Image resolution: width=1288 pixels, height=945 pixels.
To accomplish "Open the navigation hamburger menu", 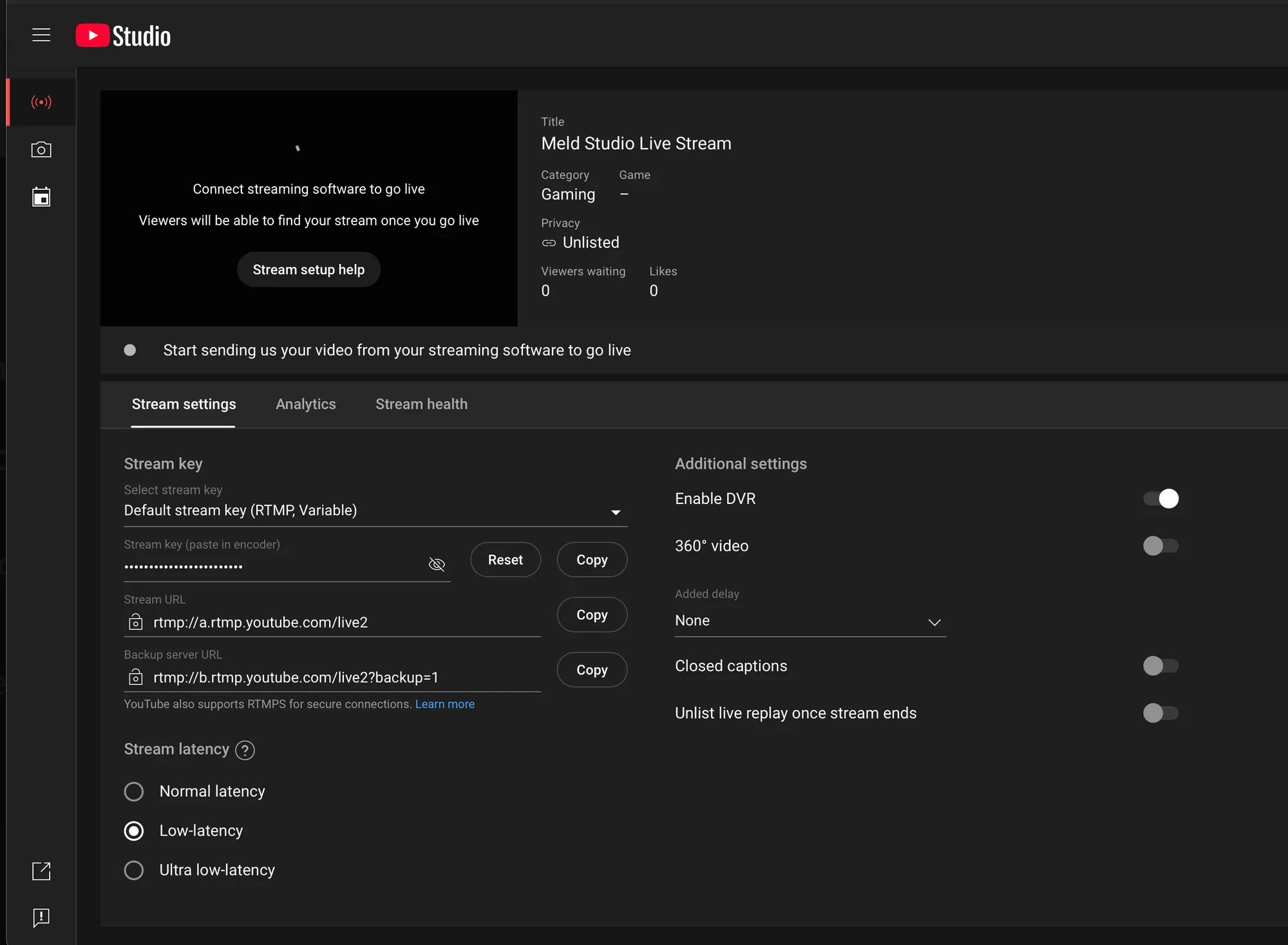I will [41, 35].
